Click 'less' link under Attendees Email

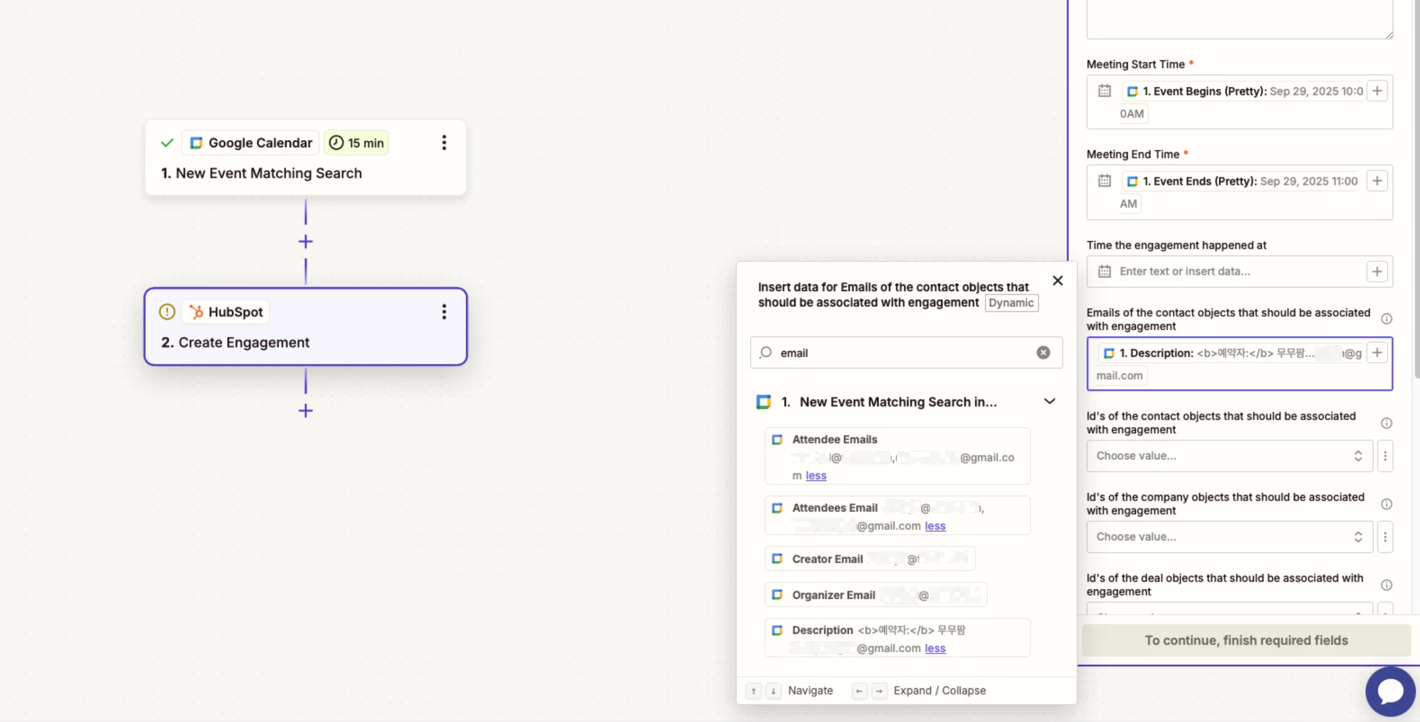pyautogui.click(x=935, y=526)
